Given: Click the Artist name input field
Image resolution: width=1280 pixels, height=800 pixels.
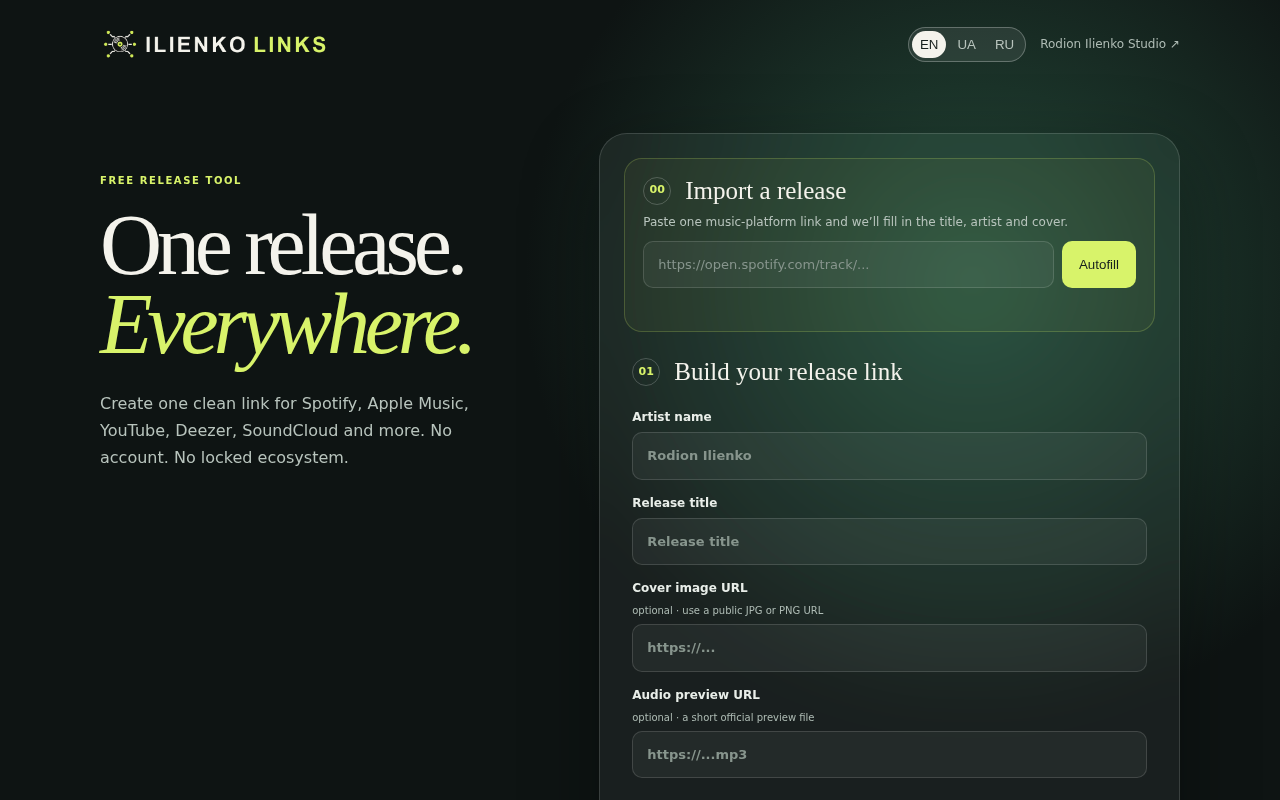Looking at the screenshot, I should point(889,456).
